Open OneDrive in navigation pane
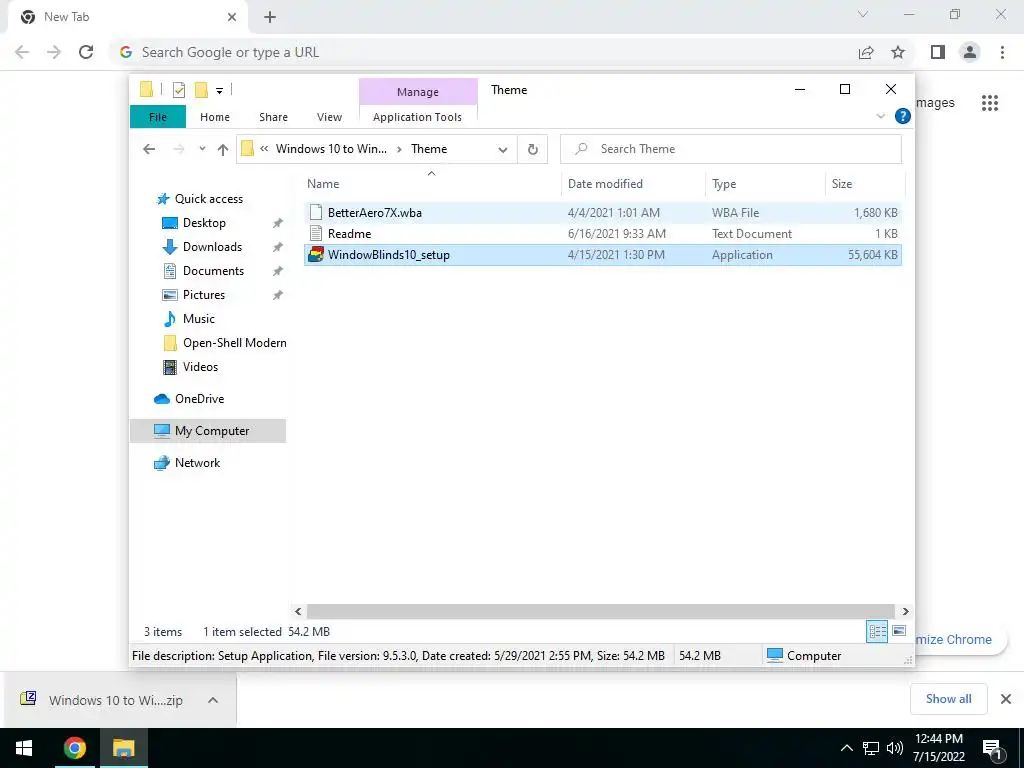Viewport: 1024px width, 768px height. coord(199,399)
